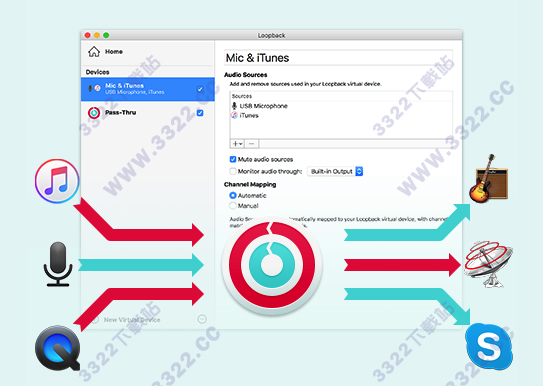Viewport: 543px width, 386px height.
Task: Open the Built-in Output dropdown
Action: click(335, 171)
